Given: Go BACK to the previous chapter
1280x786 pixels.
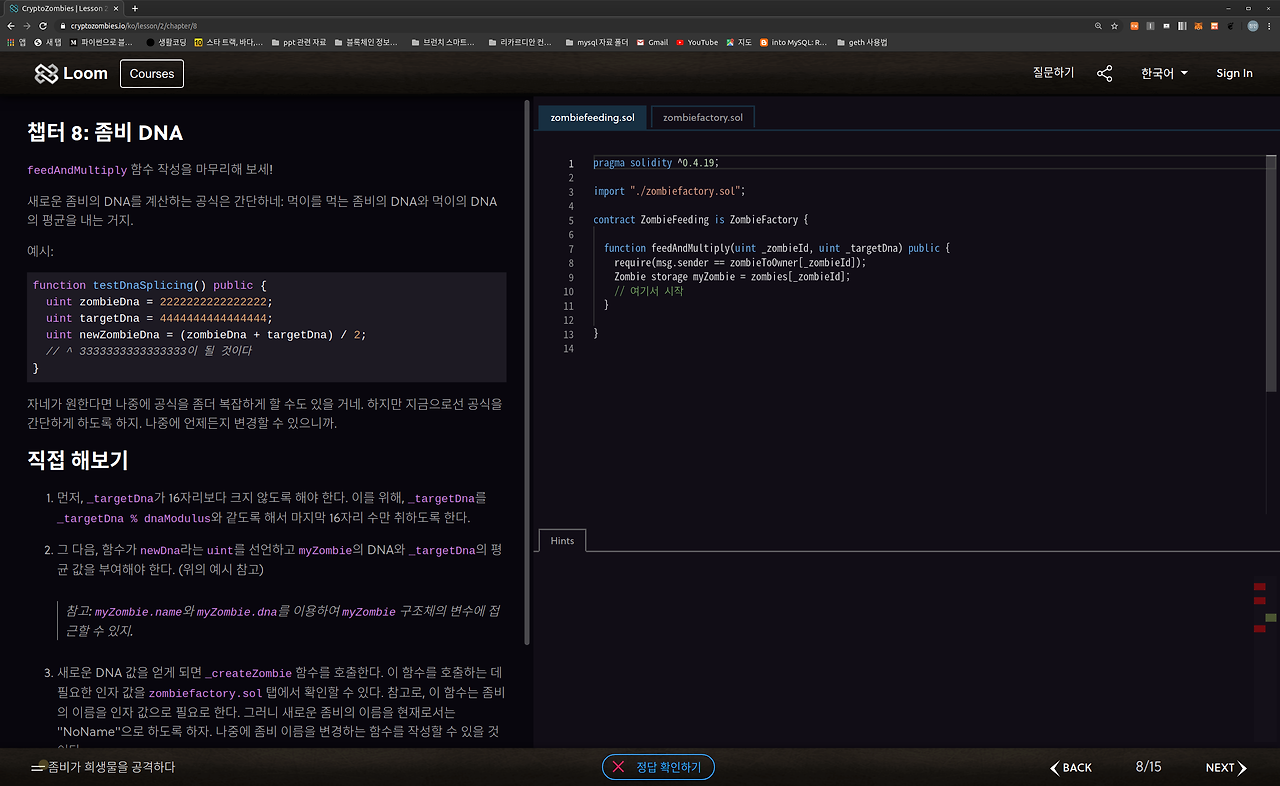Looking at the screenshot, I should 1071,768.
